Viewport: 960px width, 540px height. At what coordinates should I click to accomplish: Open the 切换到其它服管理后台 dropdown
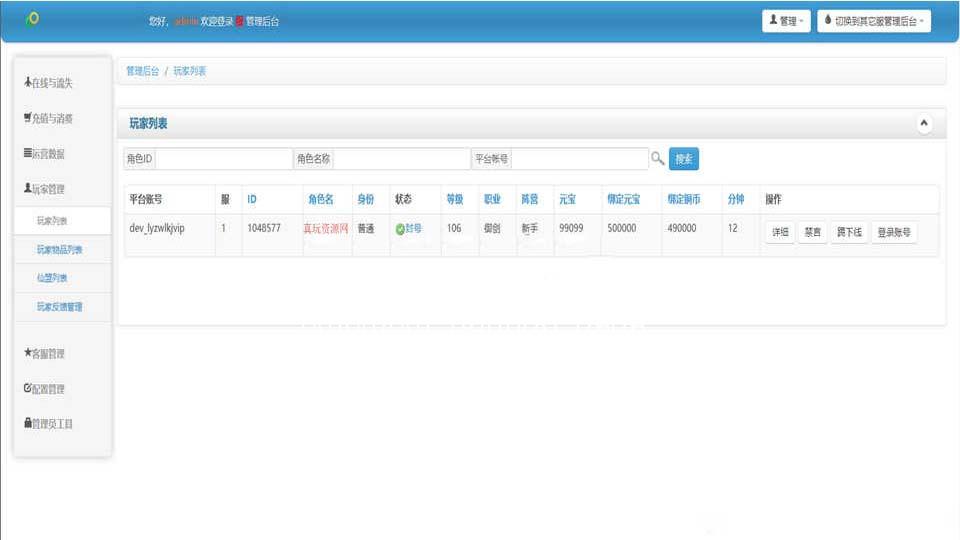(874, 21)
